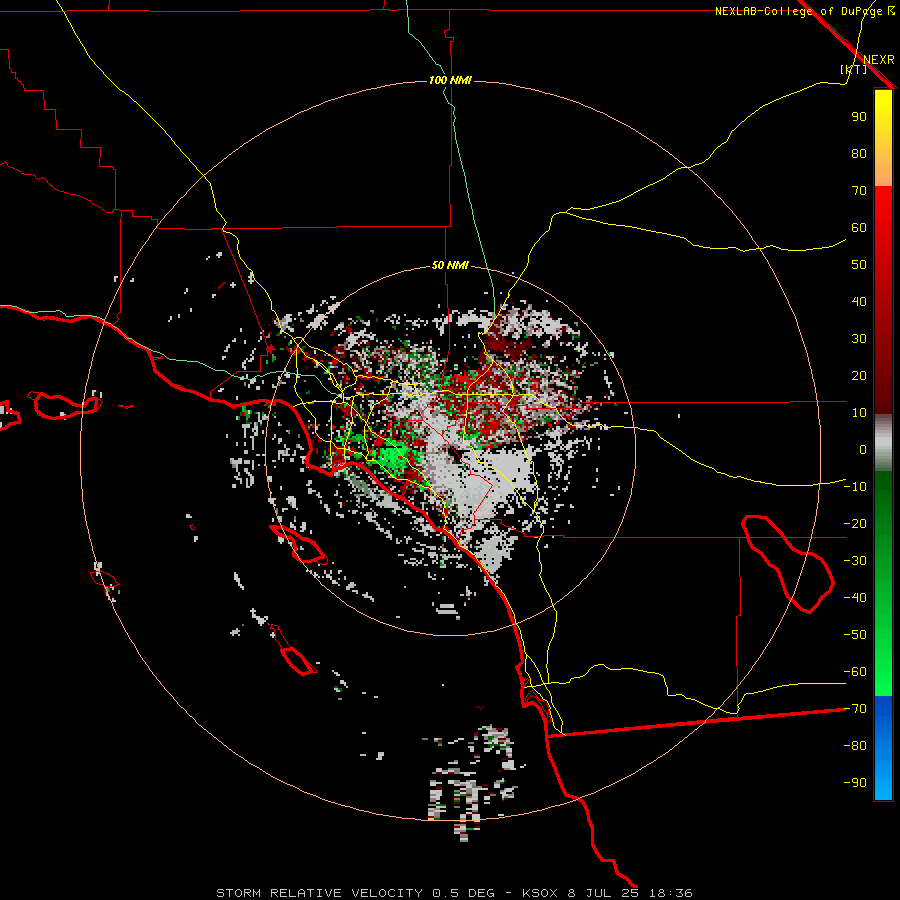The image size is (900, 900).
Task: Select the 10 value on velocity scale
Action: 859,413
